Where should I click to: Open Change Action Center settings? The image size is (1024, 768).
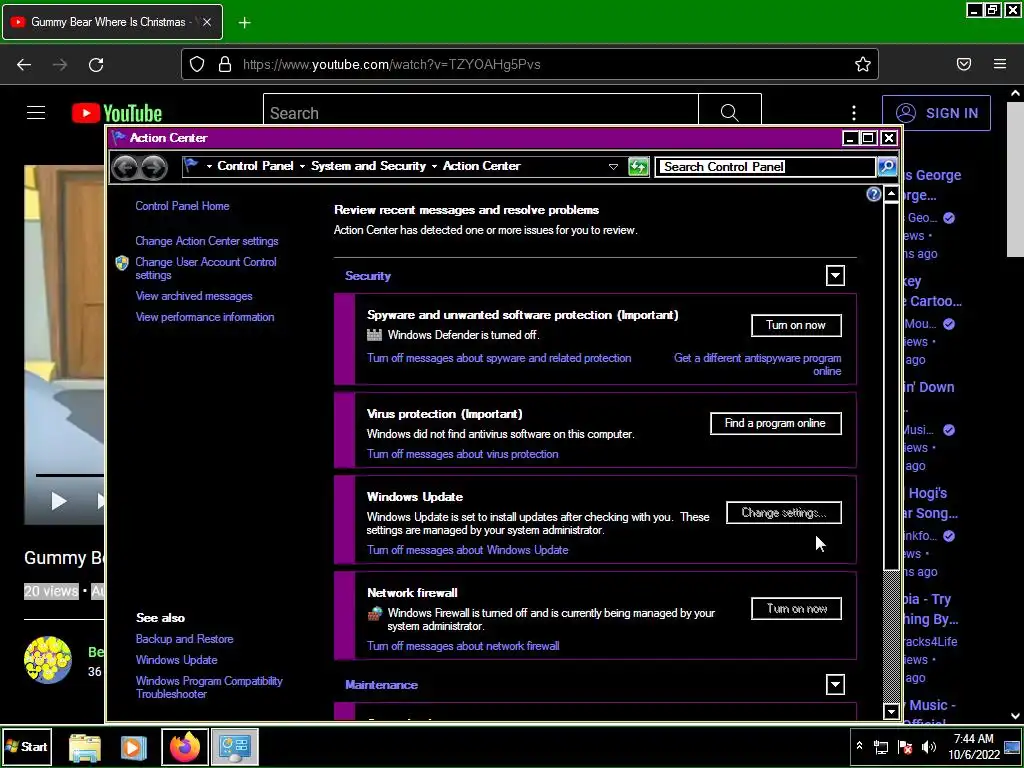(x=206, y=241)
